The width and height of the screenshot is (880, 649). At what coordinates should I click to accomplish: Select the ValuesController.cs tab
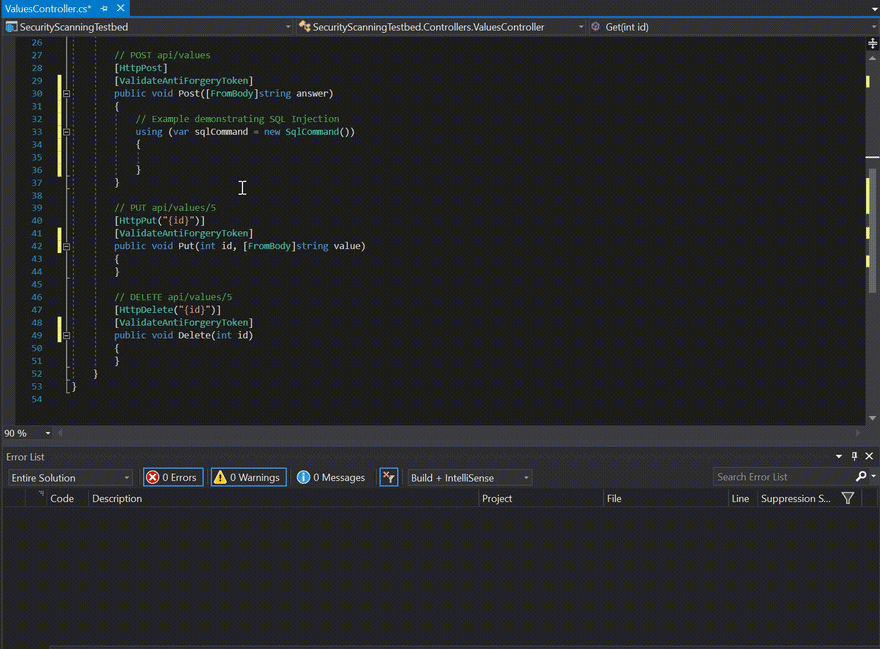[48, 8]
